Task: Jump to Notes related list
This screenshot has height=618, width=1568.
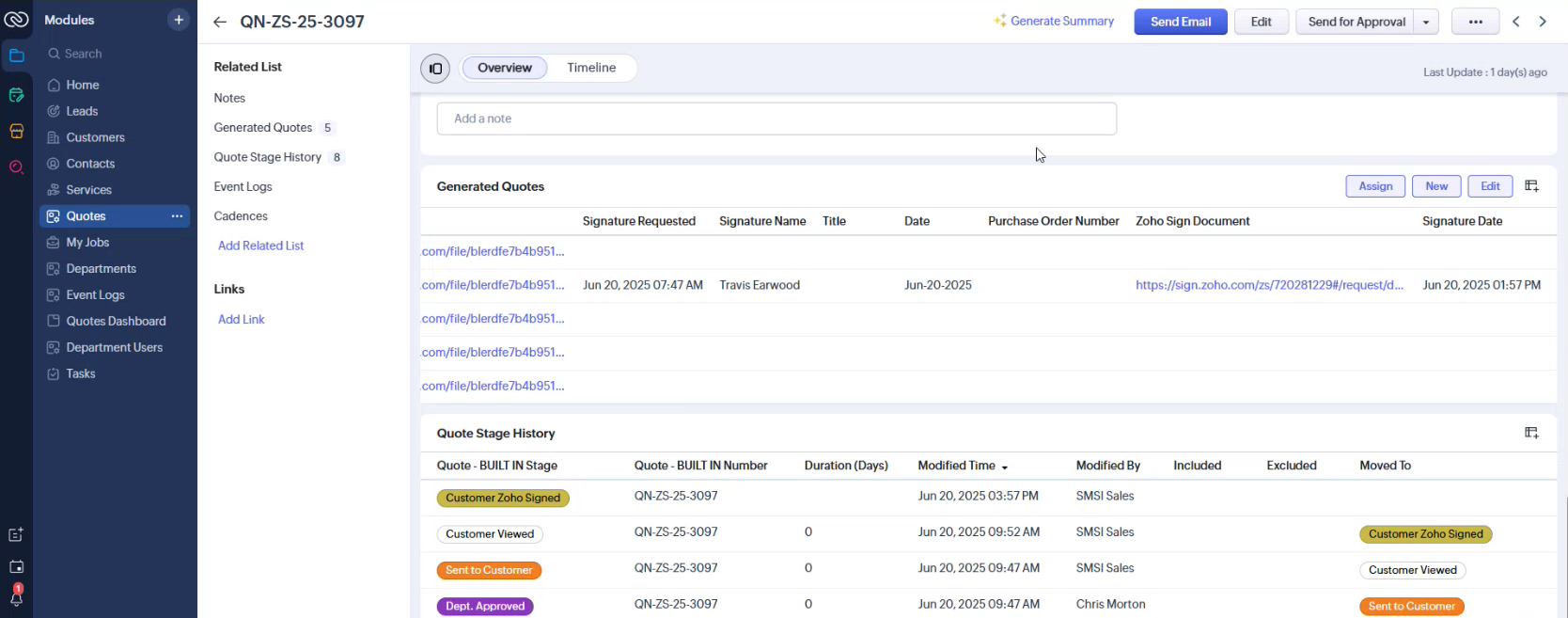Action: tap(229, 98)
